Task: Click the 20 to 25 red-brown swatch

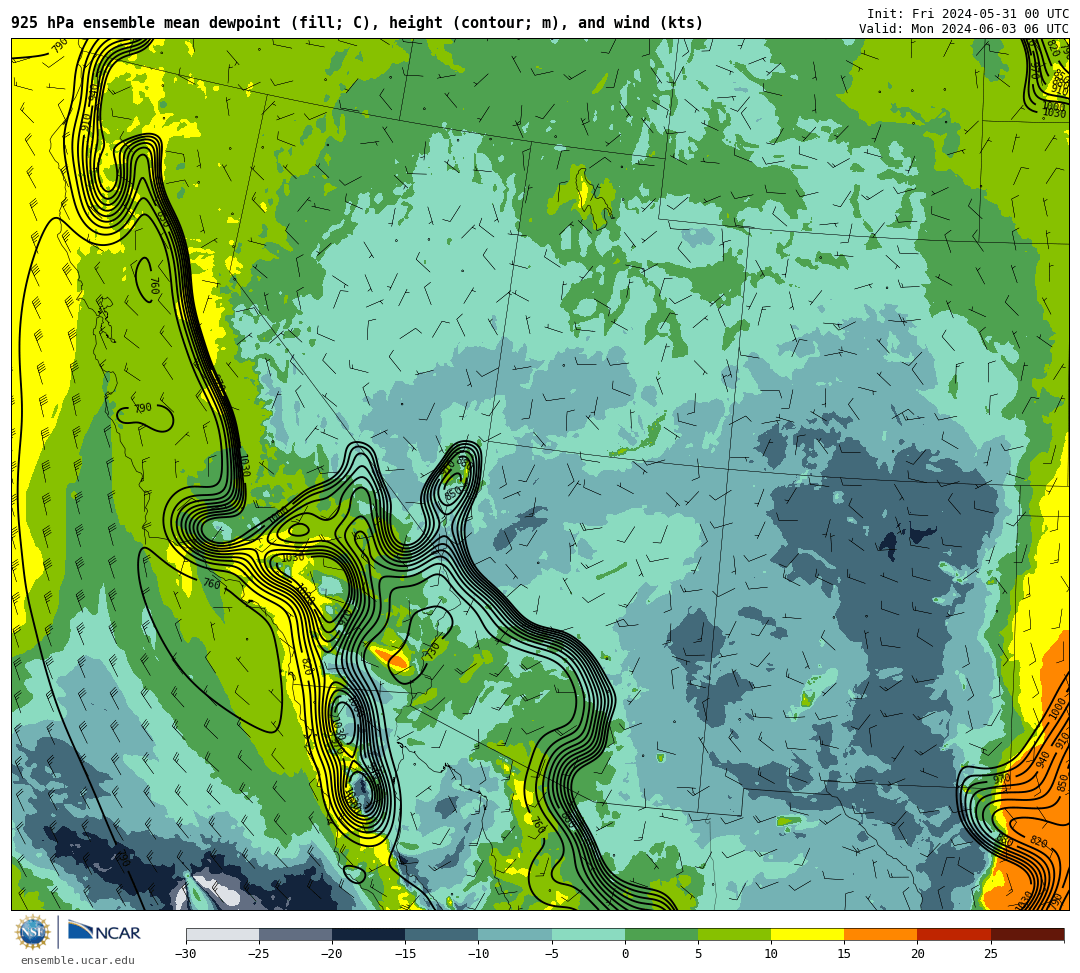Action: click(x=954, y=934)
